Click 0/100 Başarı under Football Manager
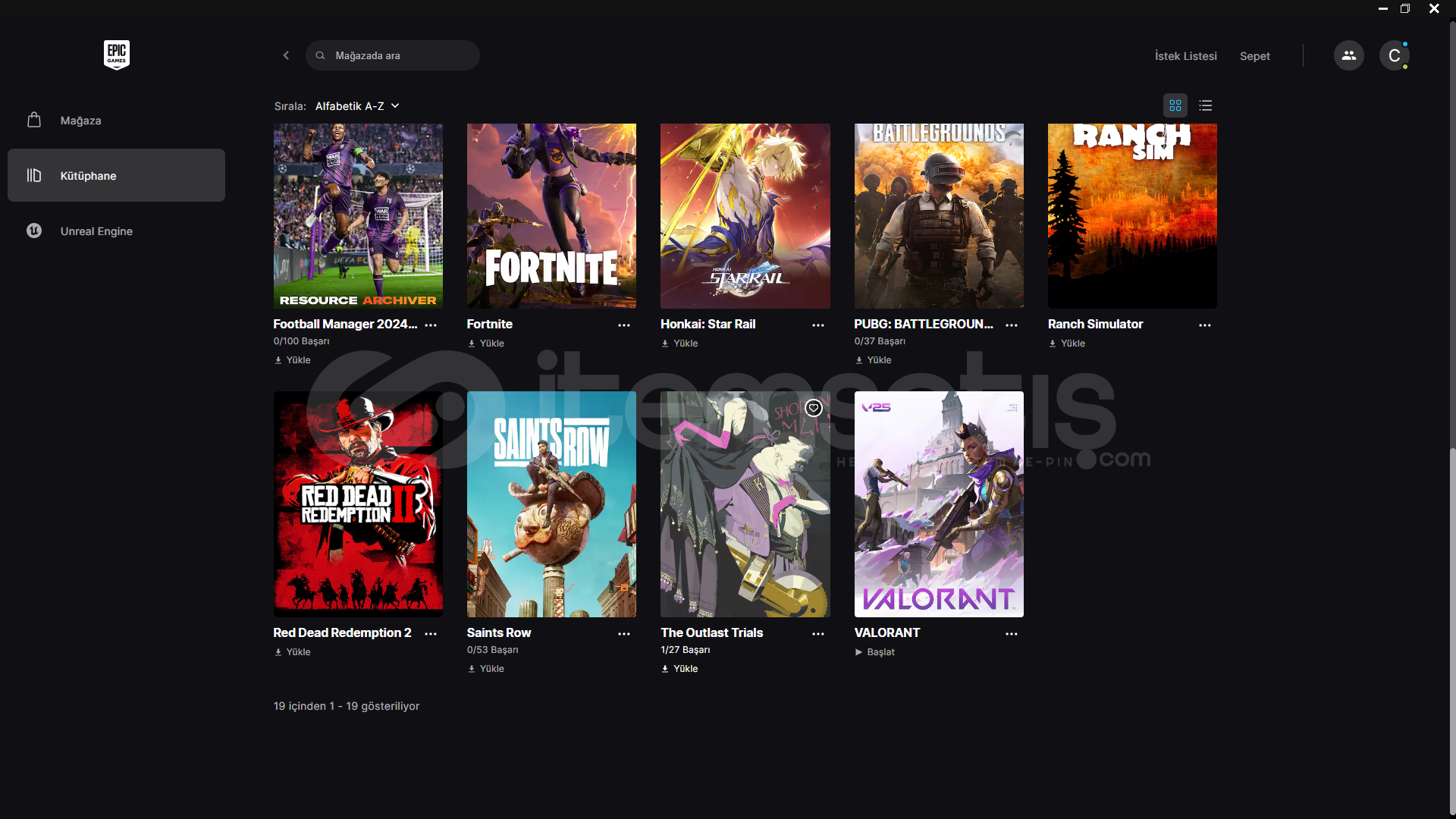 click(302, 341)
